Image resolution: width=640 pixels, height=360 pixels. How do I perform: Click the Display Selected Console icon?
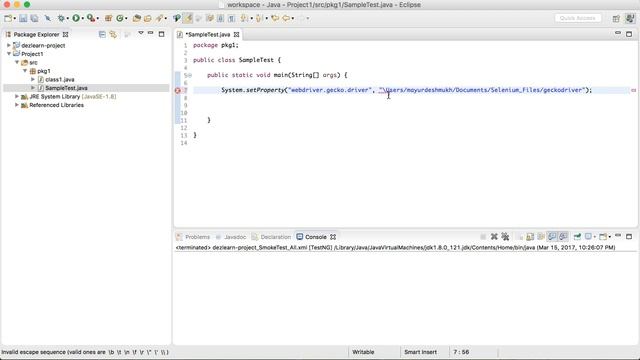[588, 237]
